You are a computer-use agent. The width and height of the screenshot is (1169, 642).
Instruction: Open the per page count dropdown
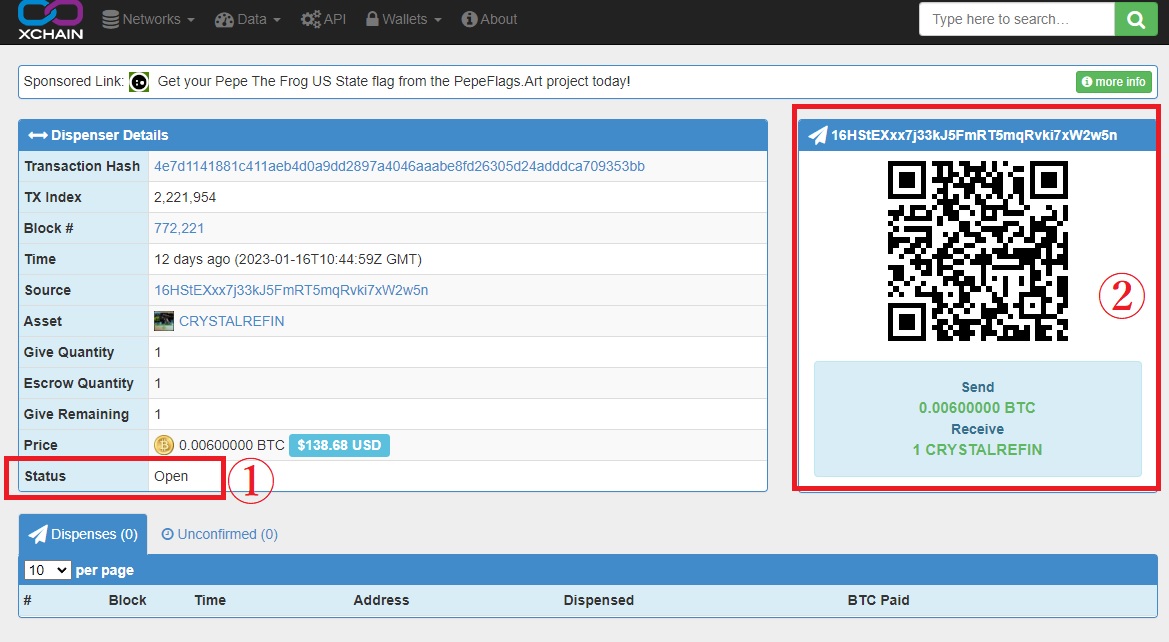pyautogui.click(x=48, y=570)
